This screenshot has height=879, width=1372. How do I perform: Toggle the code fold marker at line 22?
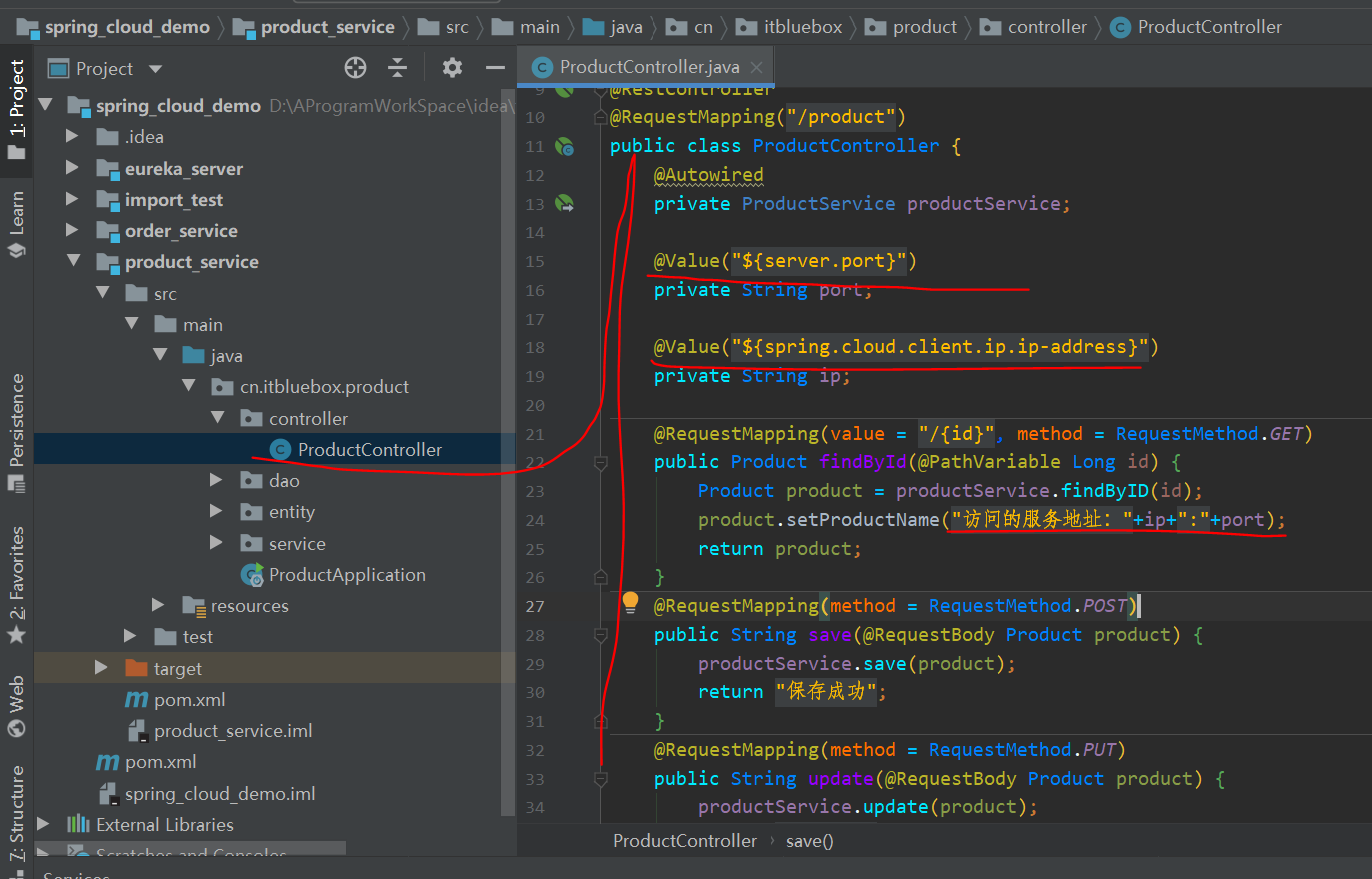click(x=600, y=463)
